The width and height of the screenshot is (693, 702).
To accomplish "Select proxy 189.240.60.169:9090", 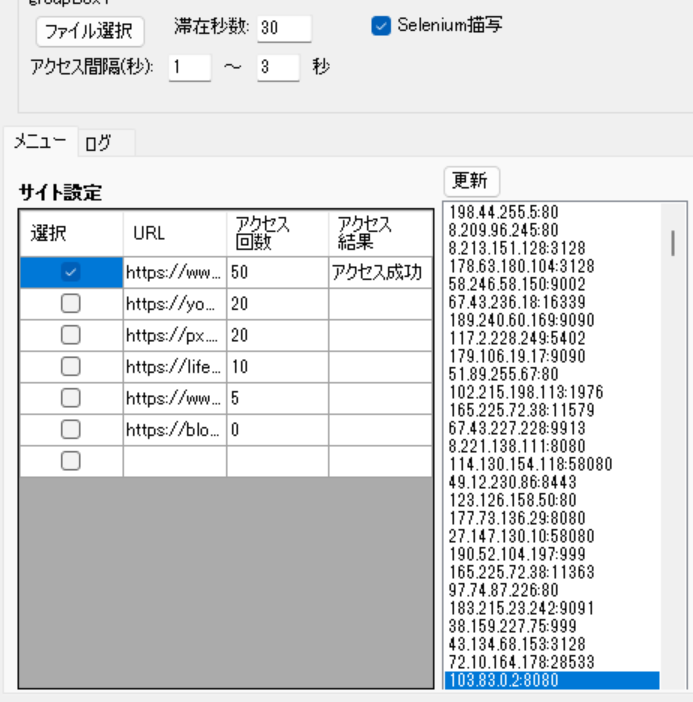I will (x=552, y=320).
